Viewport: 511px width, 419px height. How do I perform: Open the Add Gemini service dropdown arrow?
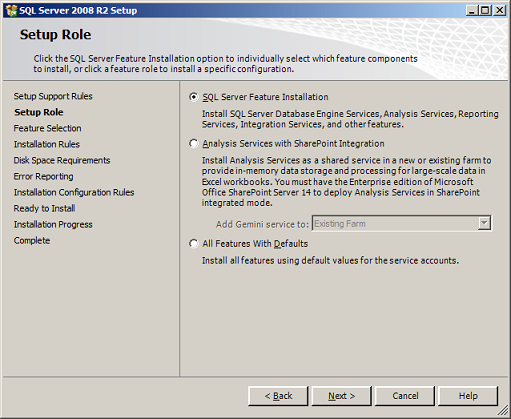coord(484,223)
